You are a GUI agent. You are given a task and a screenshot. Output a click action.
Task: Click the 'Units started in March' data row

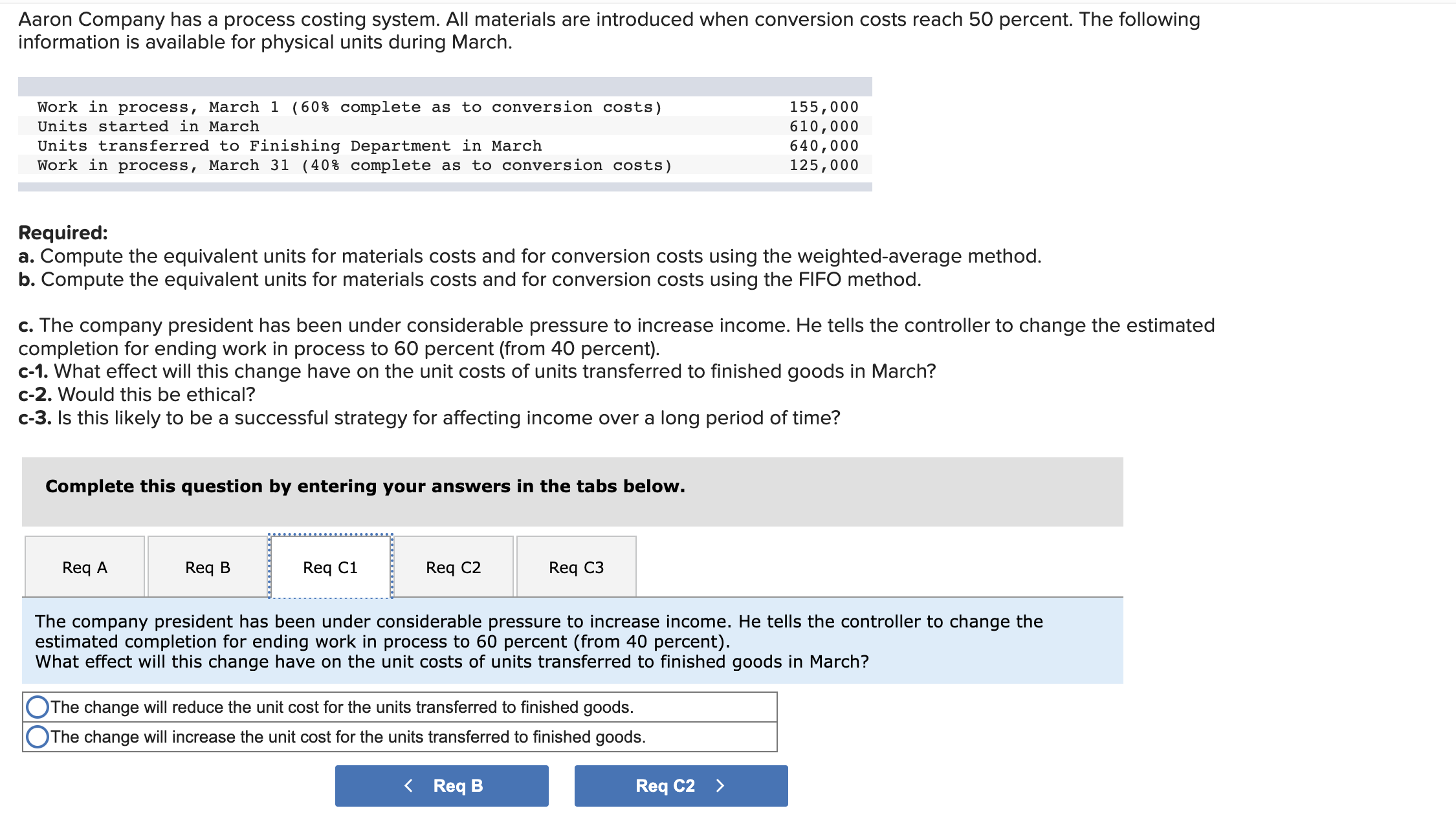(148, 126)
